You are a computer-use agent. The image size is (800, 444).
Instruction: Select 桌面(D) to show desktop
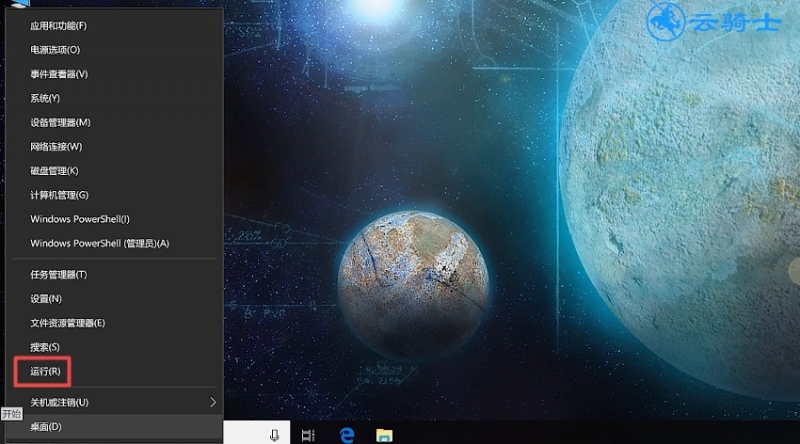[x=114, y=427]
